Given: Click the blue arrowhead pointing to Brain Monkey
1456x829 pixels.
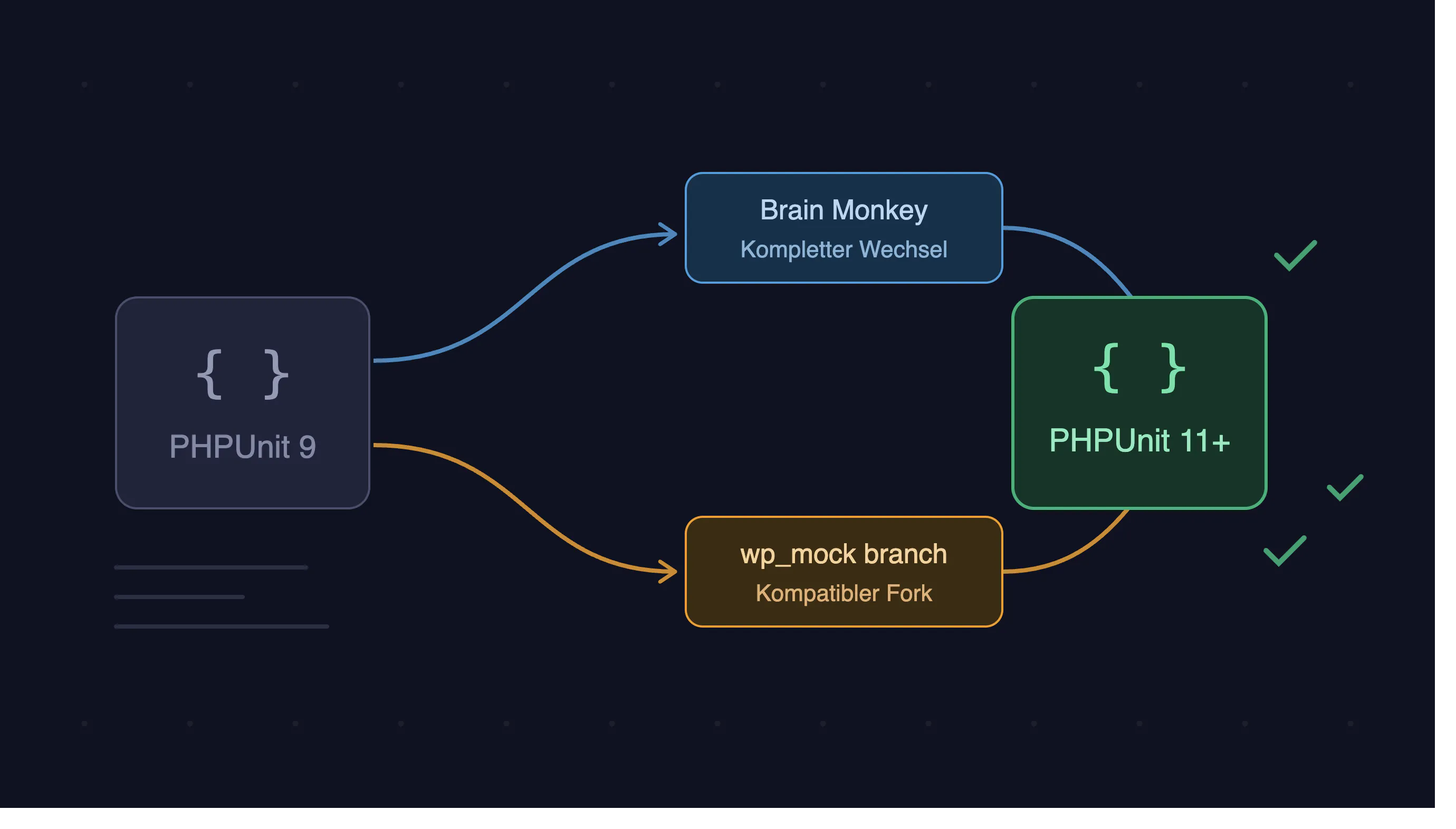Looking at the screenshot, I should (667, 234).
